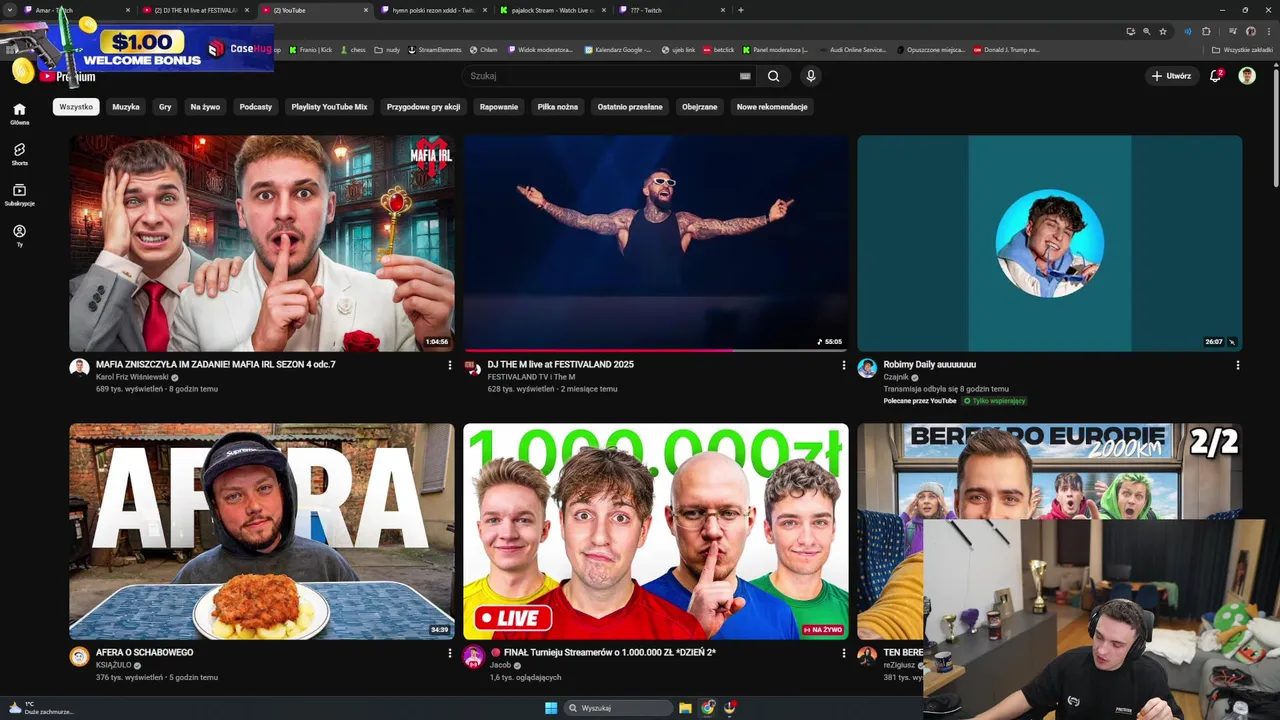Open the DJ THE M concert thumbnail
Viewport: 1280px width, 720px height.
pos(655,243)
